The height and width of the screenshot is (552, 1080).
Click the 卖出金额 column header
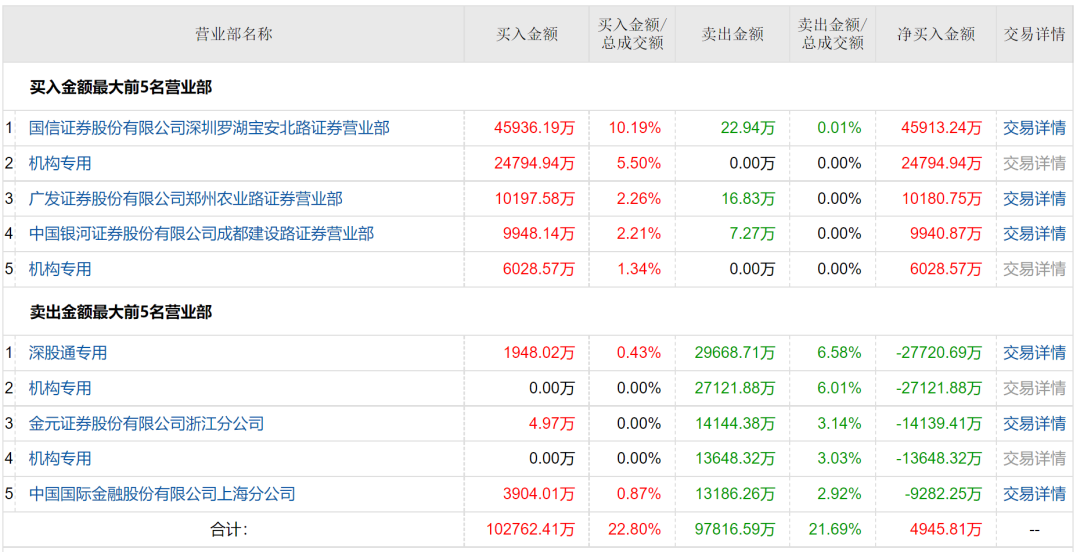click(x=732, y=34)
